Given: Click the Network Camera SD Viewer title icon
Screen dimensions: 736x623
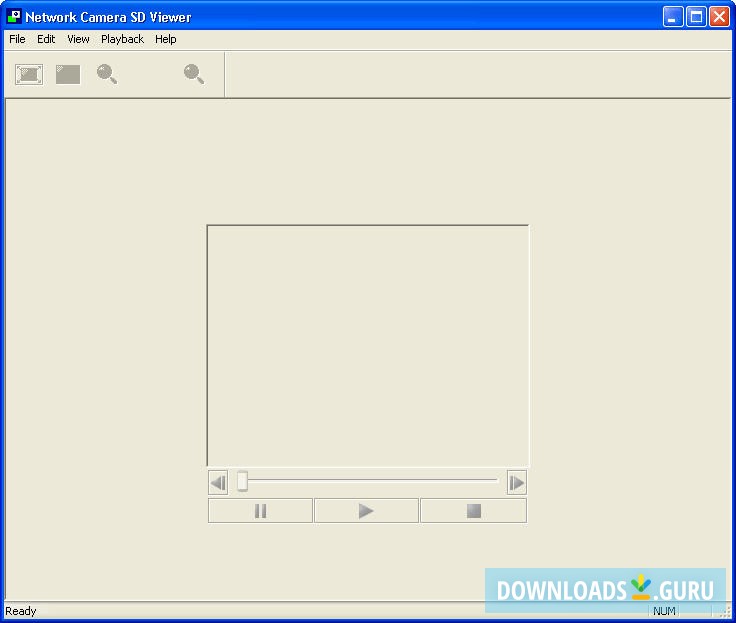Looking at the screenshot, I should pyautogui.click(x=14, y=16).
